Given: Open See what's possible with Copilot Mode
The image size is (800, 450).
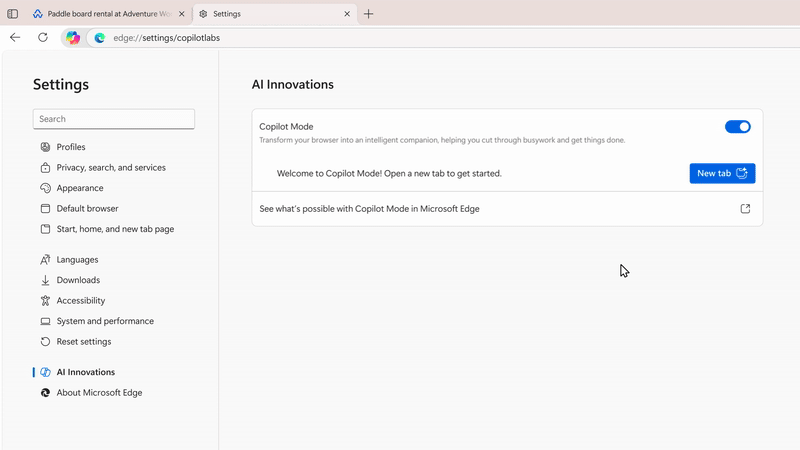Looking at the screenshot, I should [369, 209].
